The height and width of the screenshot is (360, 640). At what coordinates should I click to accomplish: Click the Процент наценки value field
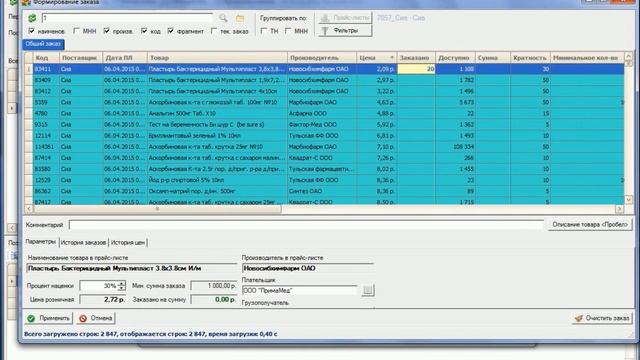(x=99, y=286)
